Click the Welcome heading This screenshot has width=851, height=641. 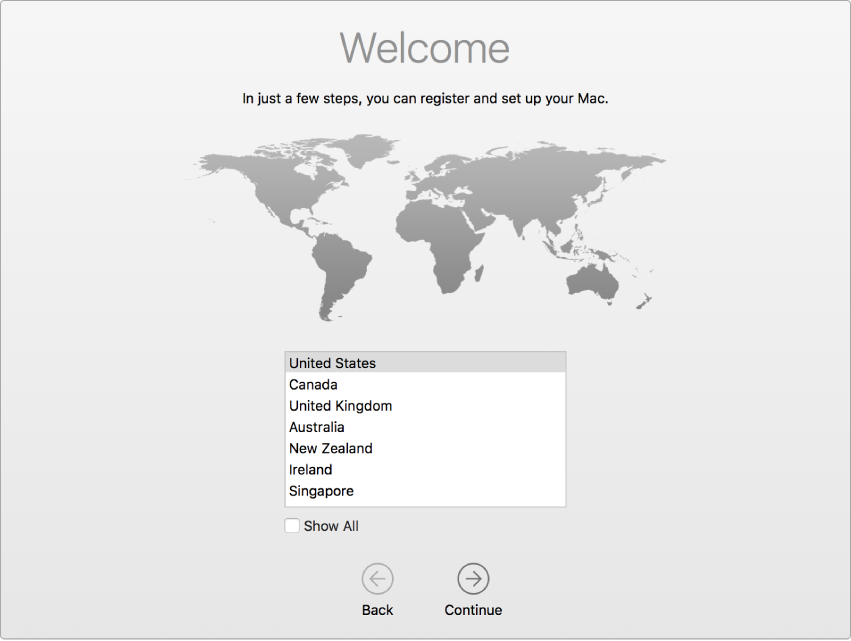(424, 48)
